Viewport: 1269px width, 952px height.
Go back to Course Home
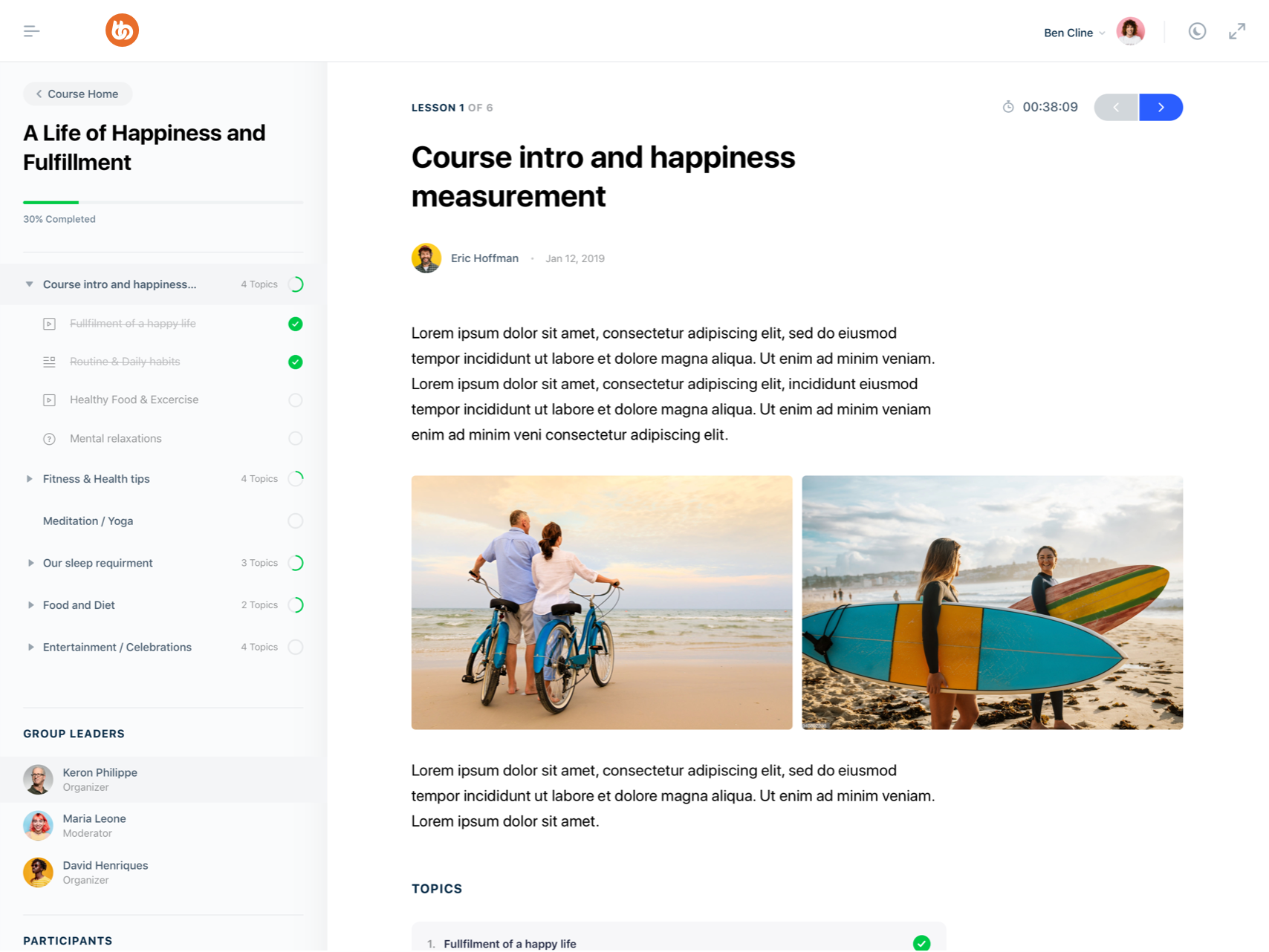77,94
